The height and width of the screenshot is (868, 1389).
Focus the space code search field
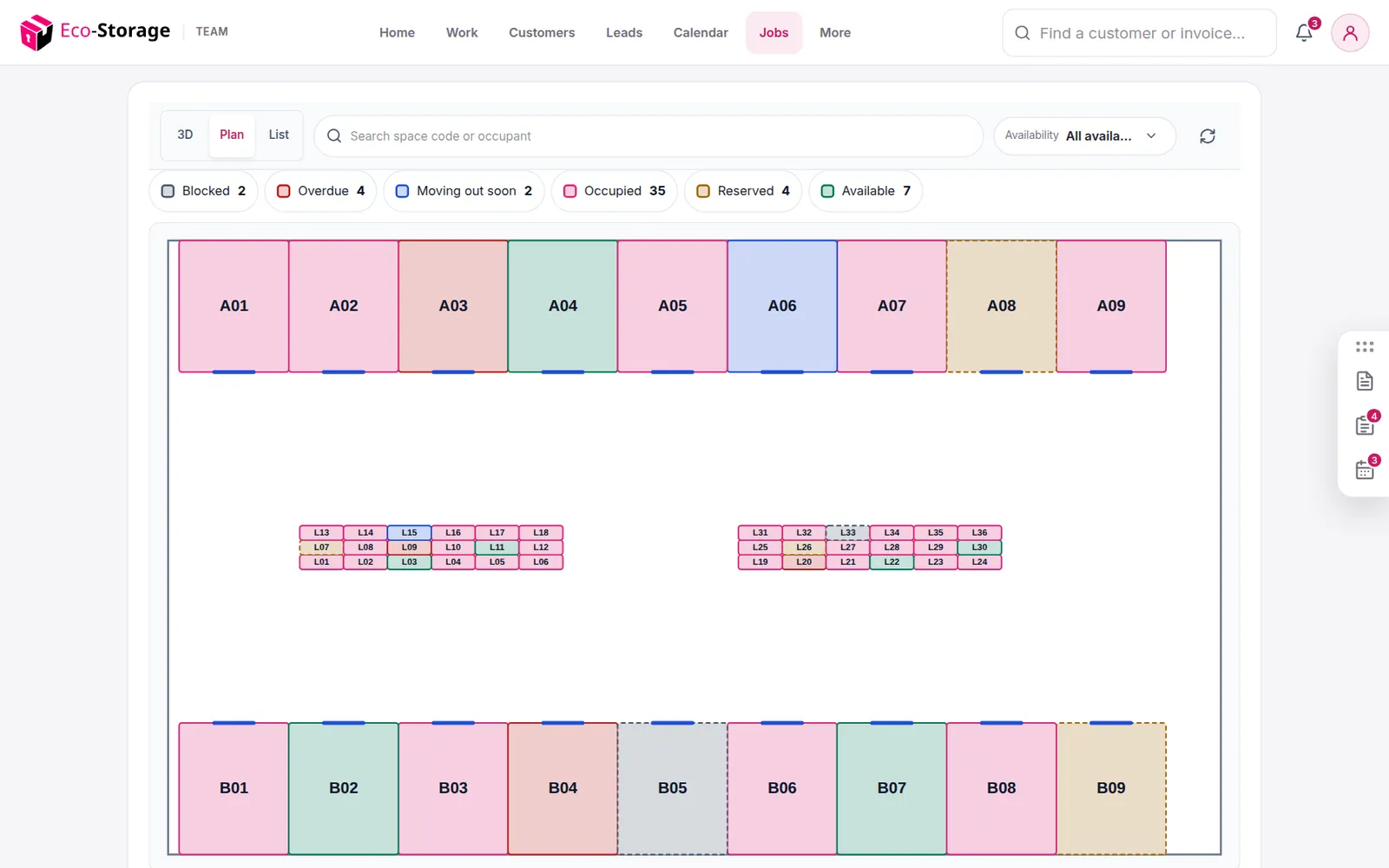point(648,136)
